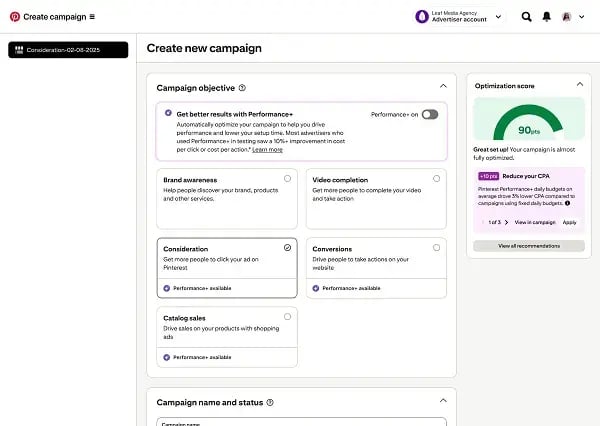This screenshot has height=426, width=600.
Task: Click the Pinterest logo icon
Action: click(15, 17)
